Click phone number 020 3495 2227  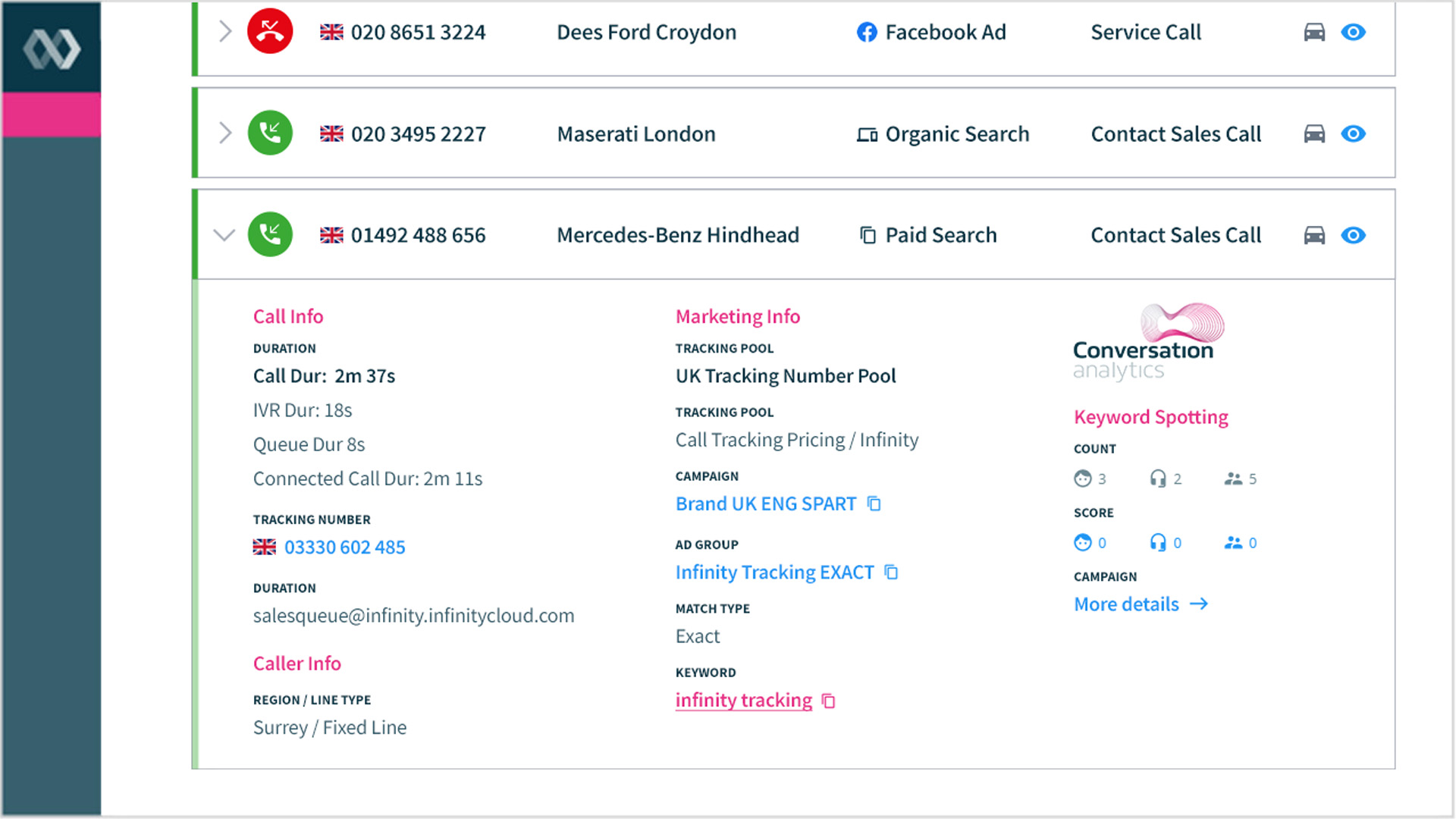tap(418, 134)
